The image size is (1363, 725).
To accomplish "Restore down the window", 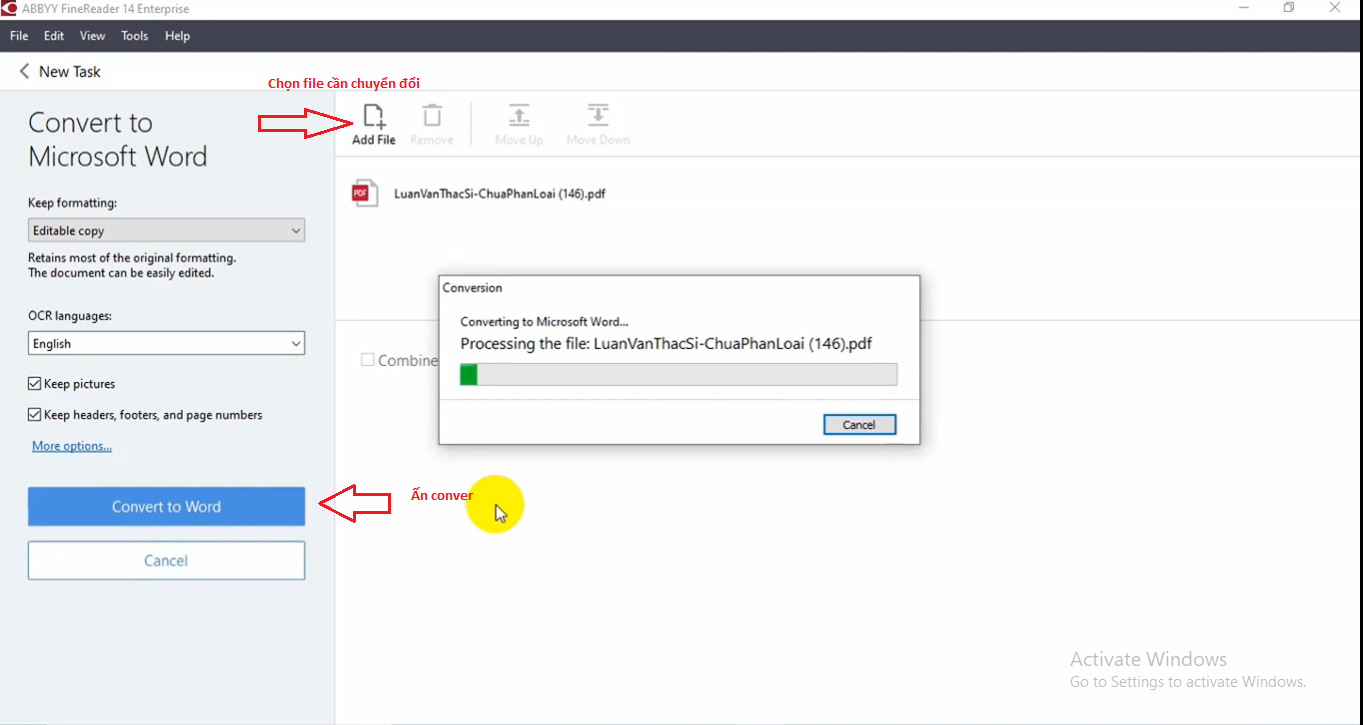I will click(1289, 8).
